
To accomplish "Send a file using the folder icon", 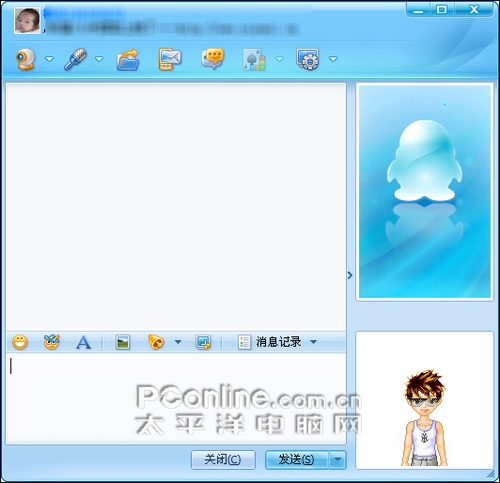I will [x=128, y=59].
